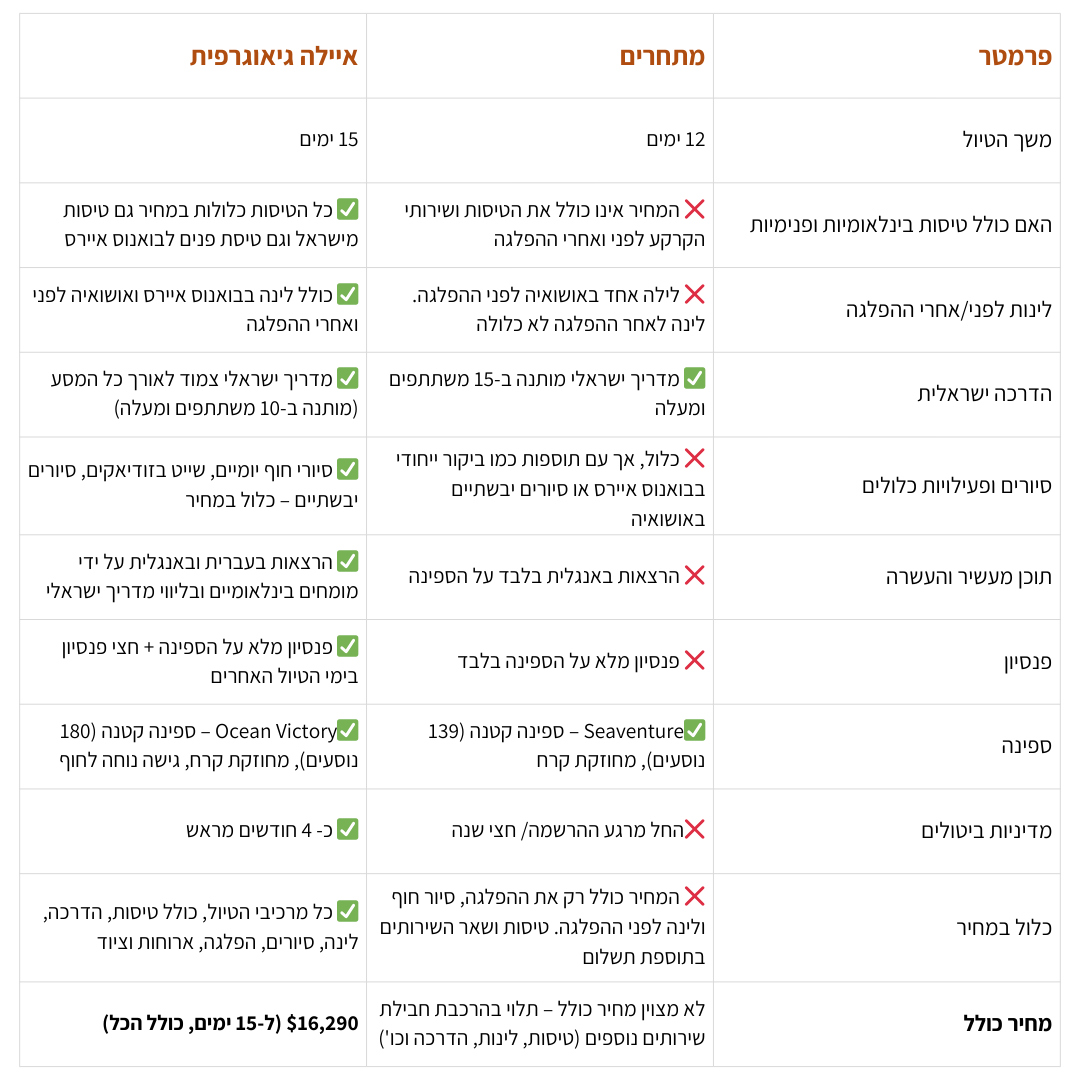Click the red X for one night in Ushuaia
The image size is (1080, 1080).
(695, 294)
